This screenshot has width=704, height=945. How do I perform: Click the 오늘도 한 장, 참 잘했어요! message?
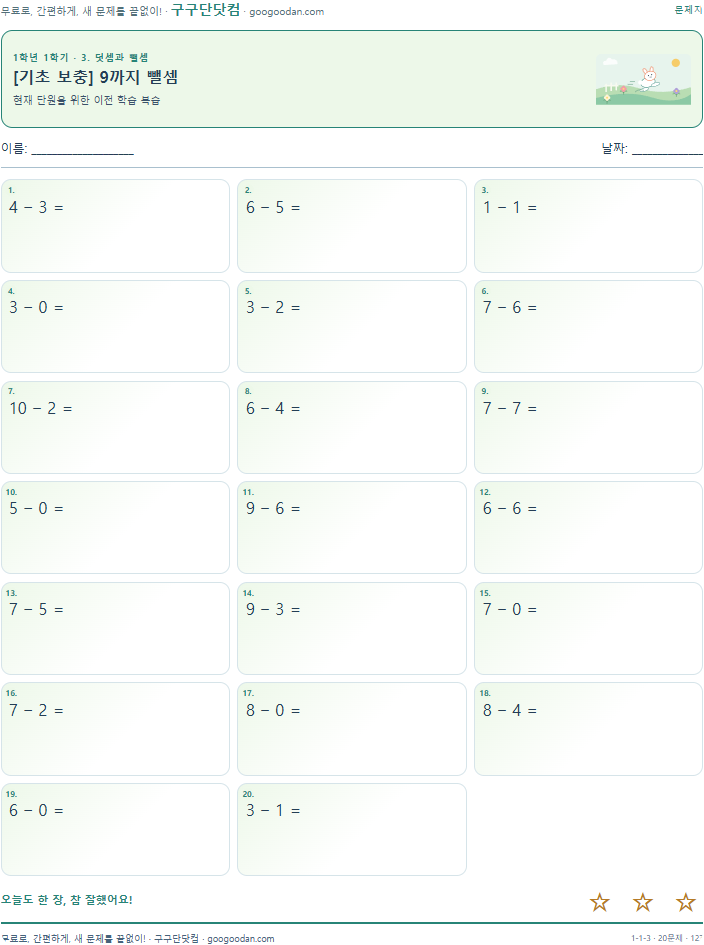[x=66, y=900]
